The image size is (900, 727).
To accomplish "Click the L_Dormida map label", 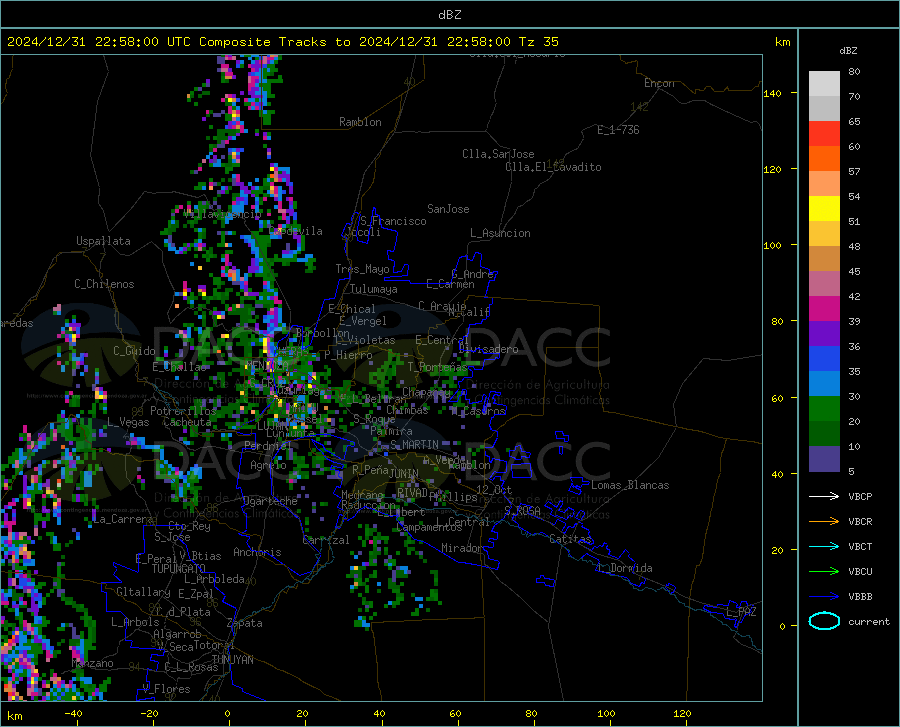I will (624, 568).
